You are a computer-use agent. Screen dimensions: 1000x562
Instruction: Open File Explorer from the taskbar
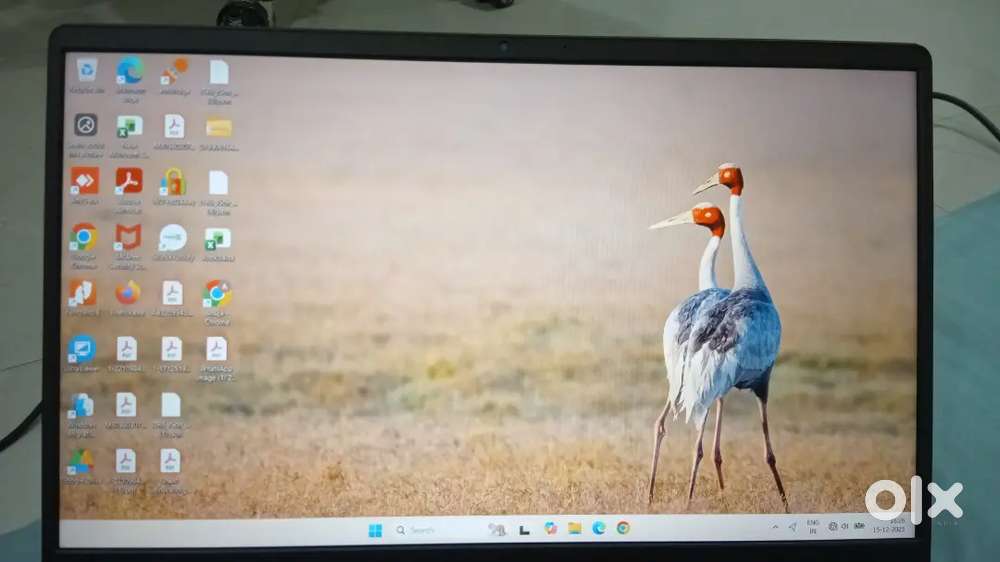[x=575, y=528]
